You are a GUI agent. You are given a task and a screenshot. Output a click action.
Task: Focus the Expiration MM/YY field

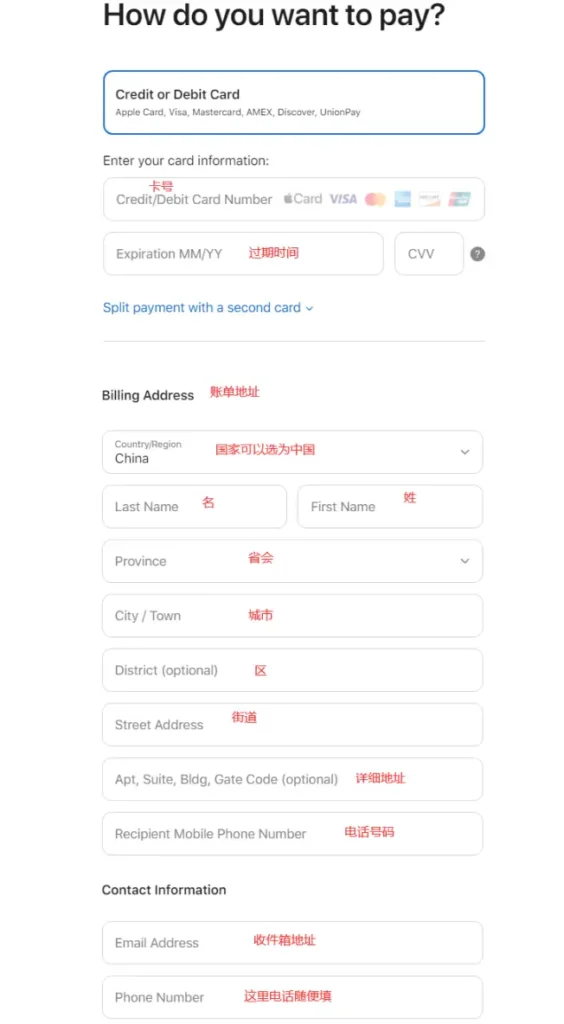[x=243, y=253]
